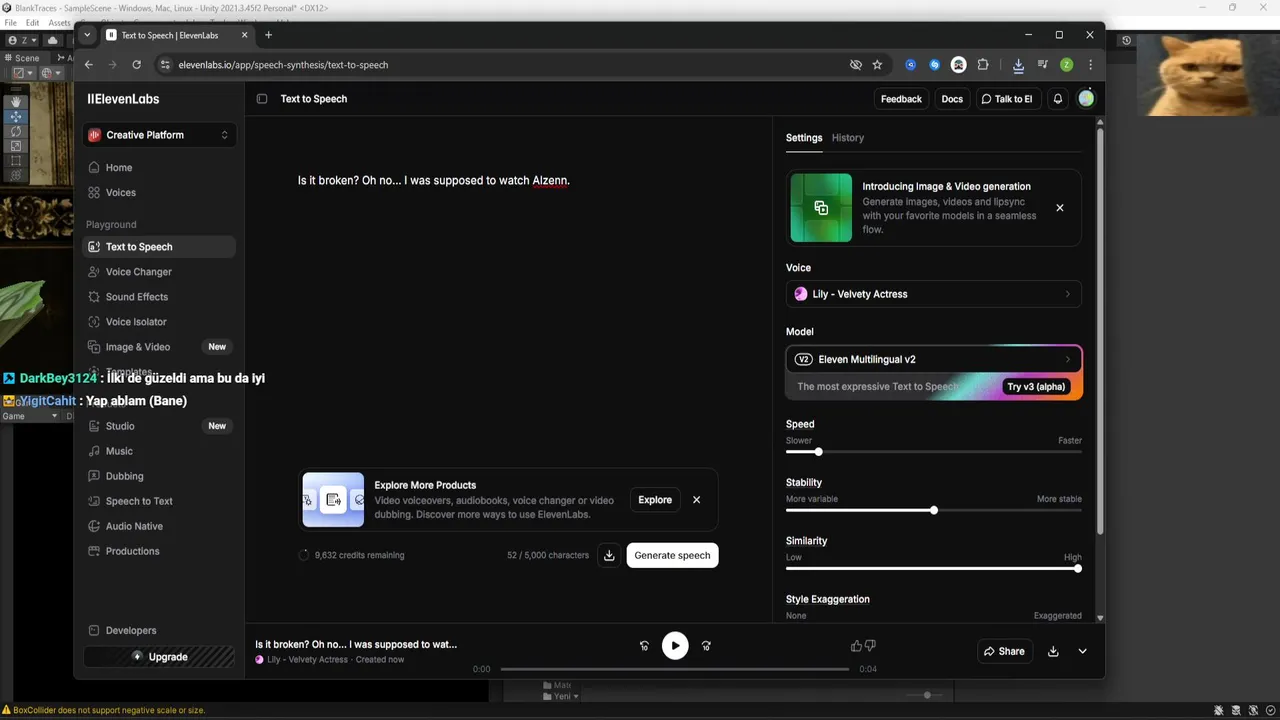Click the Share button
The width and height of the screenshot is (1280, 720).
1004,651
